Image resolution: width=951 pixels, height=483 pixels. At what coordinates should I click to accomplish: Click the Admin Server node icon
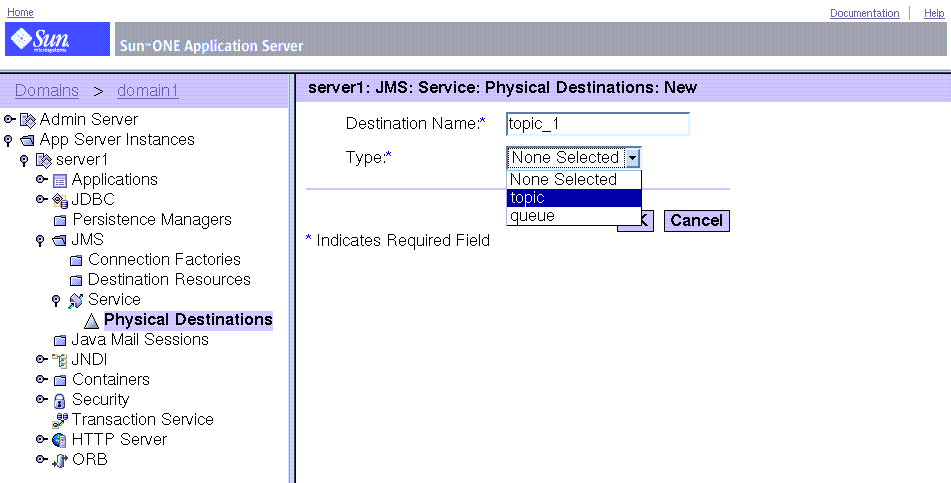pyautogui.click(x=28, y=120)
